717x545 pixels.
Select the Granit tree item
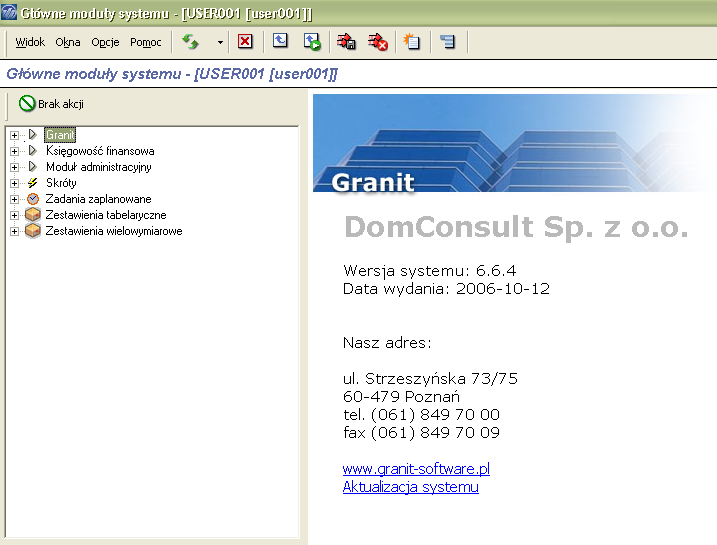click(60, 135)
